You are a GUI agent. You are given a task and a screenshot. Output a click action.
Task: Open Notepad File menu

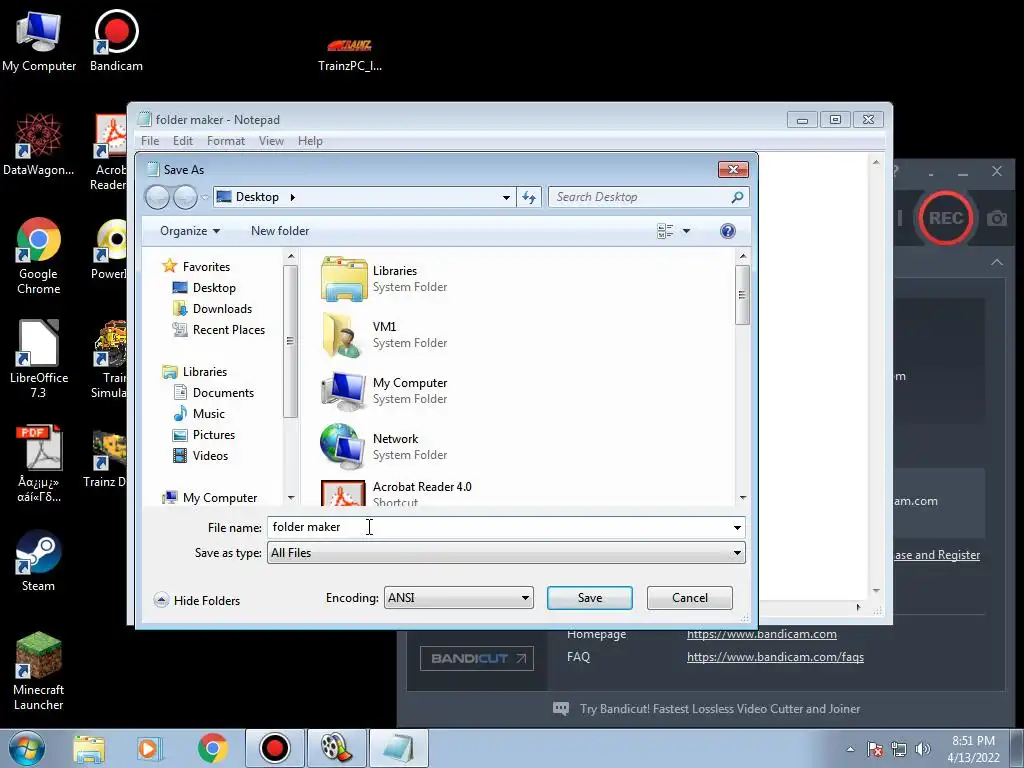(x=150, y=140)
